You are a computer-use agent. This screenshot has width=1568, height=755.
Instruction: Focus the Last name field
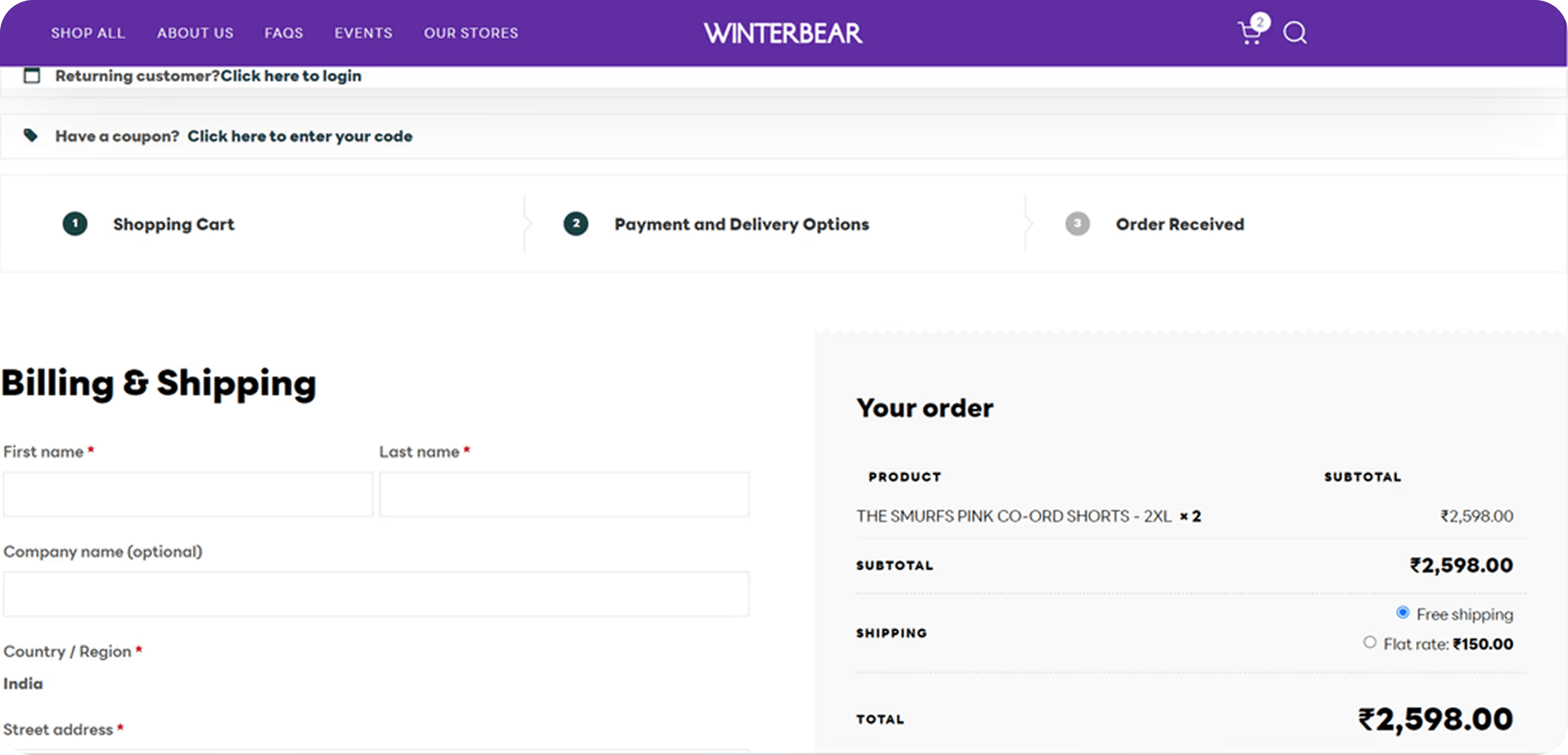(564, 495)
